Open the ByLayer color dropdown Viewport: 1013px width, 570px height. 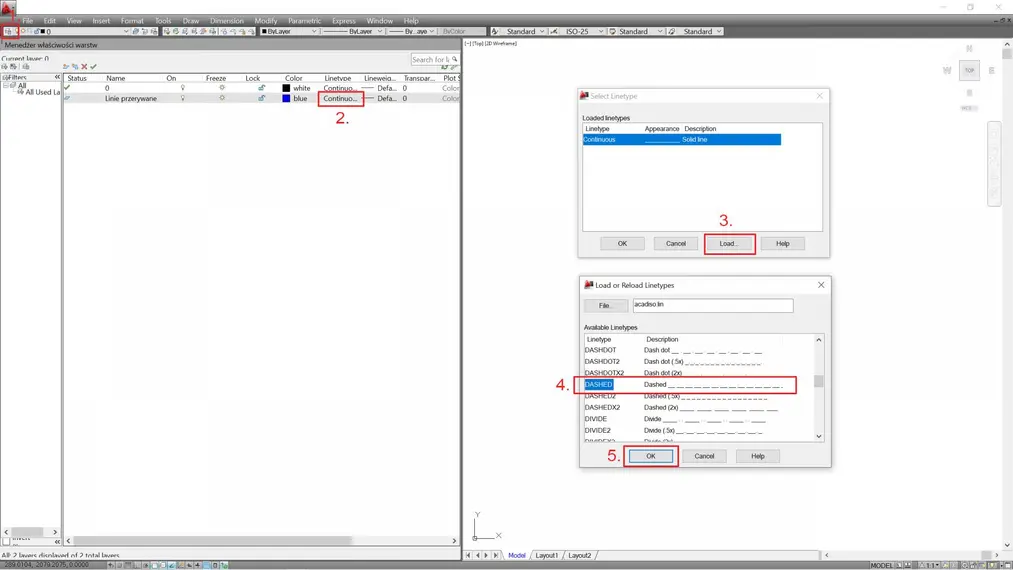pos(314,31)
